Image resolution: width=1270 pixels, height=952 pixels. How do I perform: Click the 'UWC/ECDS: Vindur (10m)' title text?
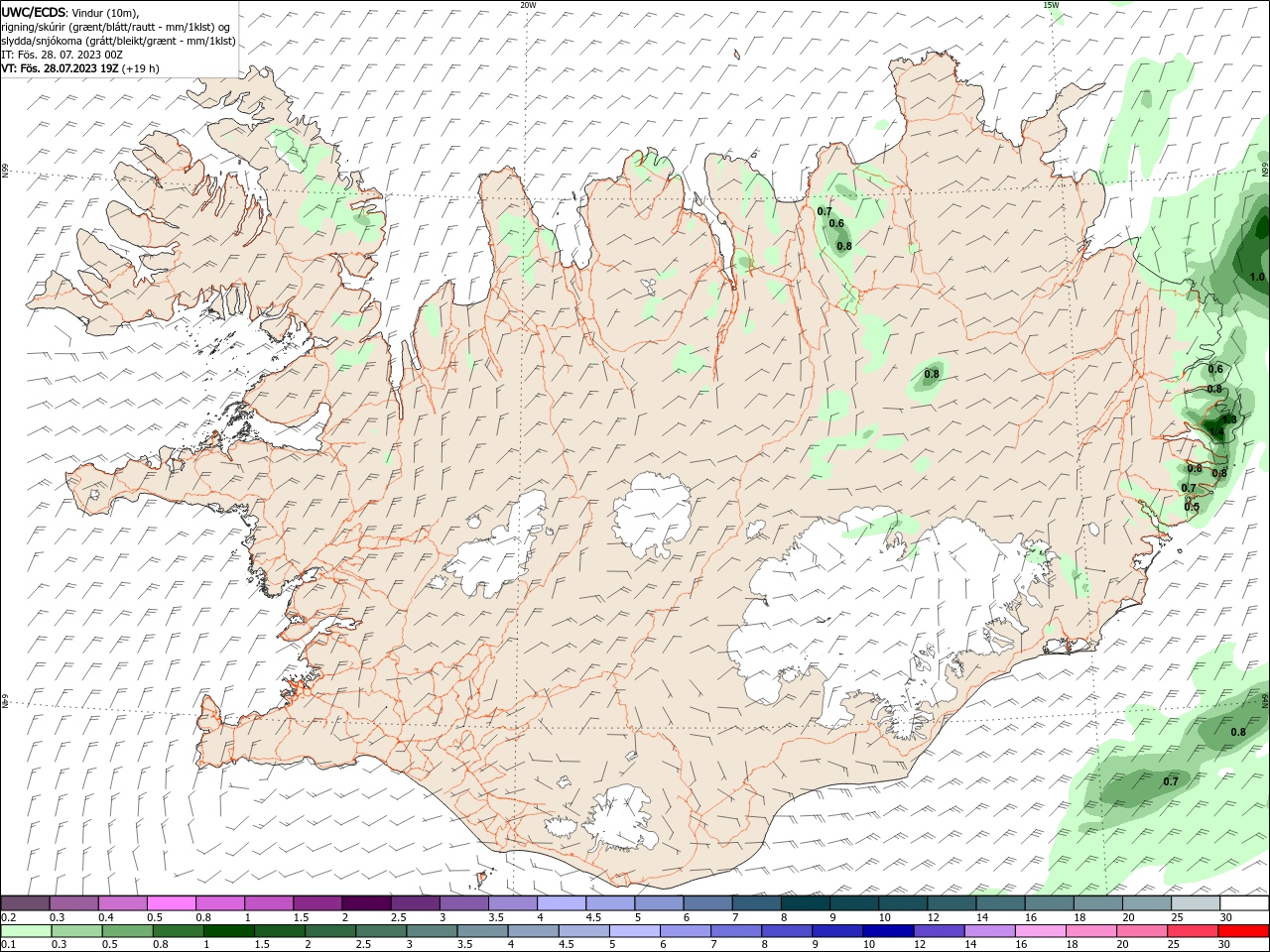pos(70,12)
